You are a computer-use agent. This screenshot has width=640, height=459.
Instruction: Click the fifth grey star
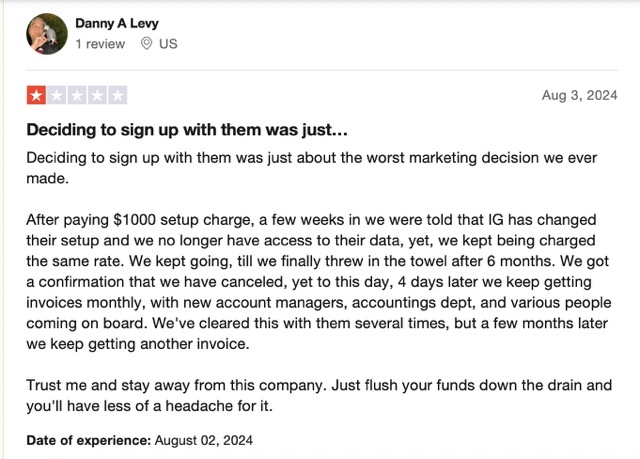118,95
